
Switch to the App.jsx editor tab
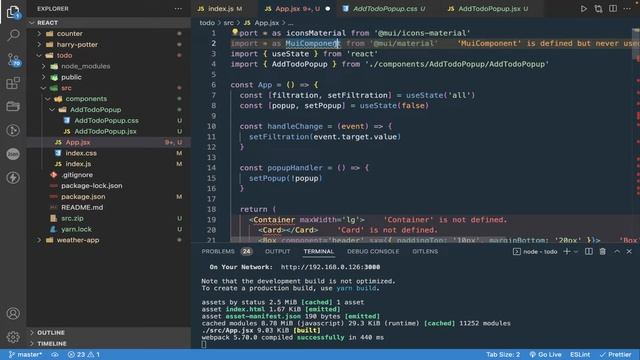(297, 9)
